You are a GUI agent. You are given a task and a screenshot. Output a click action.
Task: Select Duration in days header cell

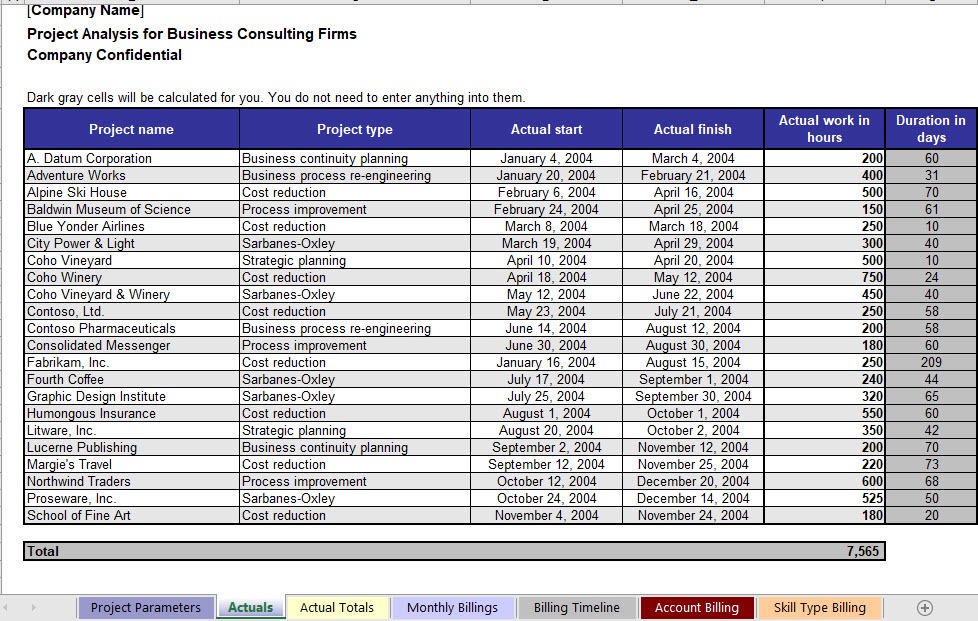tap(931, 129)
